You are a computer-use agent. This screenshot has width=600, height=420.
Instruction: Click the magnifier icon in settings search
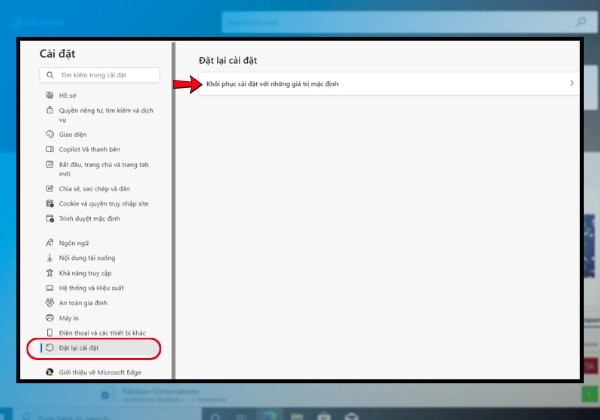[50, 75]
